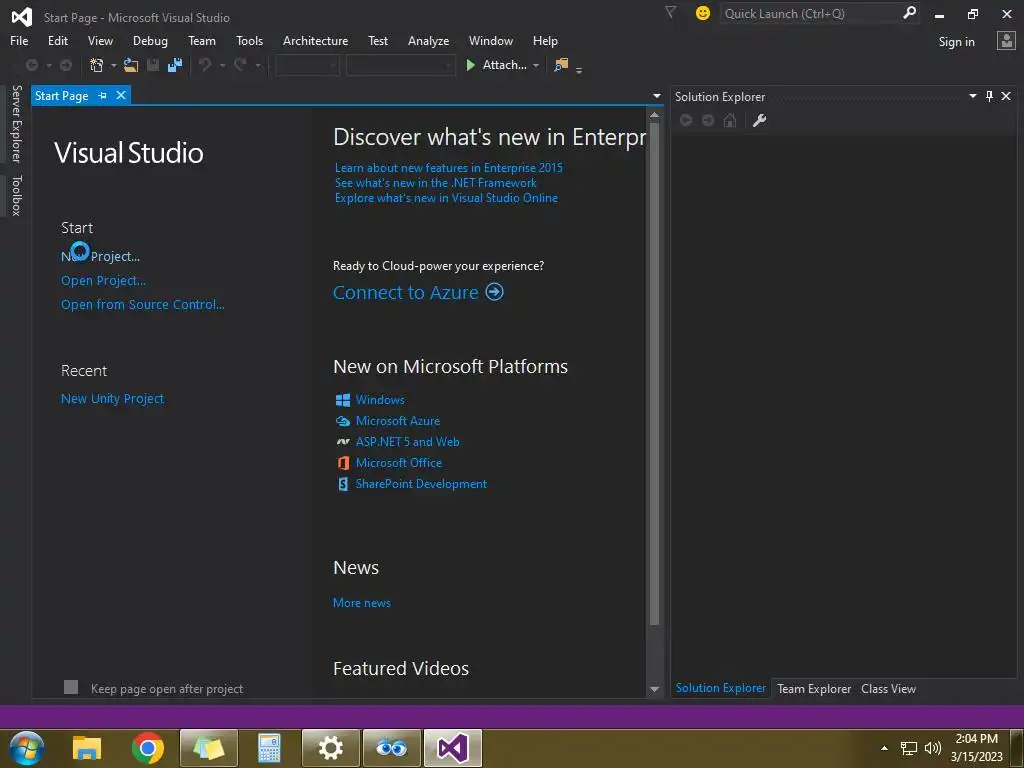This screenshot has width=1024, height=768.
Task: Open Visual Studio from the taskbar
Action: coord(453,748)
